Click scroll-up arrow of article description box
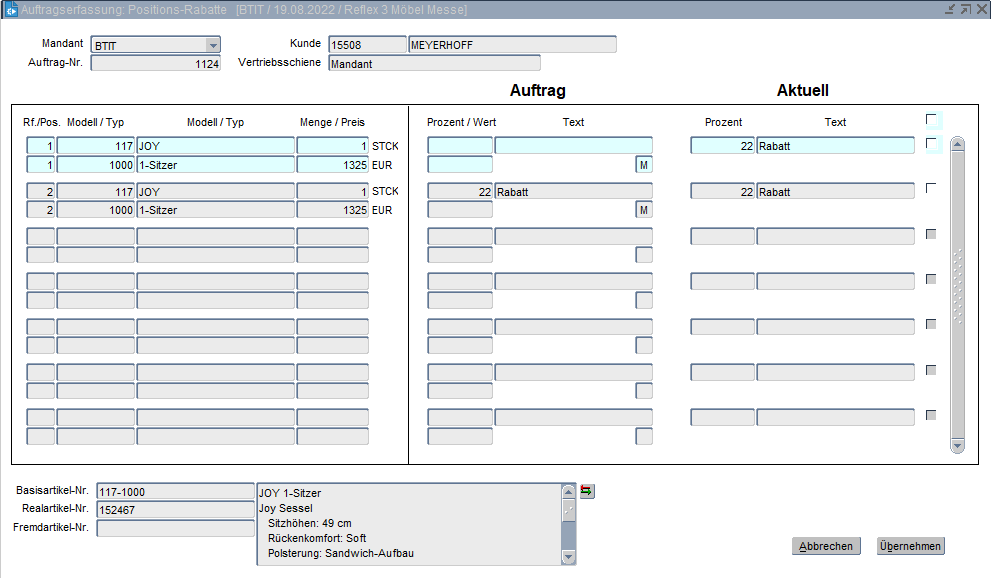The image size is (991, 578). (569, 492)
